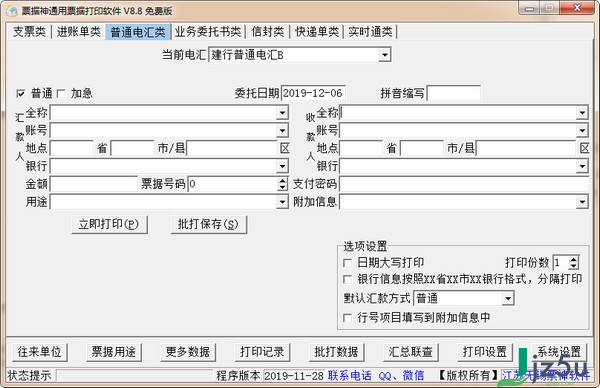Open the 往来单位 button
Viewport: 600px width, 388px height.
[x=40, y=352]
